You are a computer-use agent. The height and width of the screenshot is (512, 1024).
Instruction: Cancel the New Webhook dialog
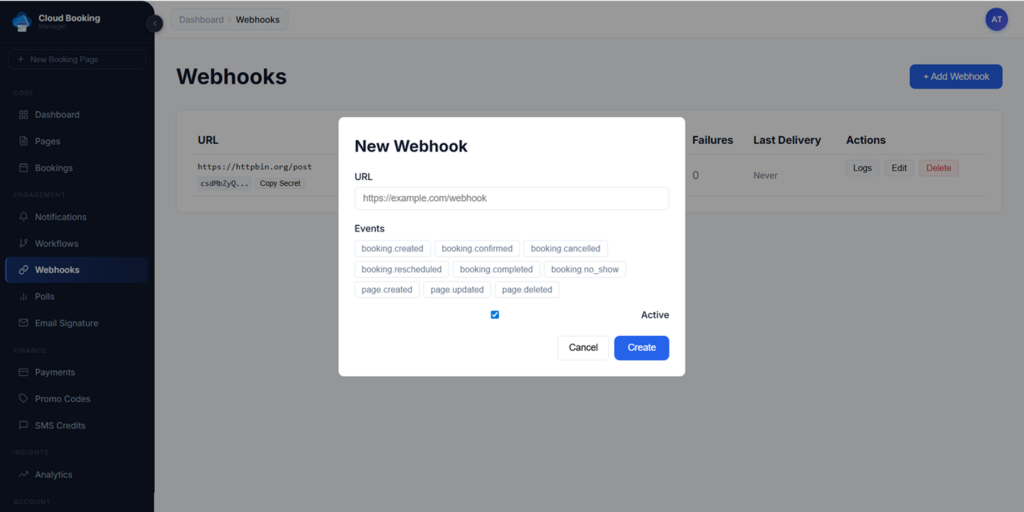pyautogui.click(x=583, y=348)
